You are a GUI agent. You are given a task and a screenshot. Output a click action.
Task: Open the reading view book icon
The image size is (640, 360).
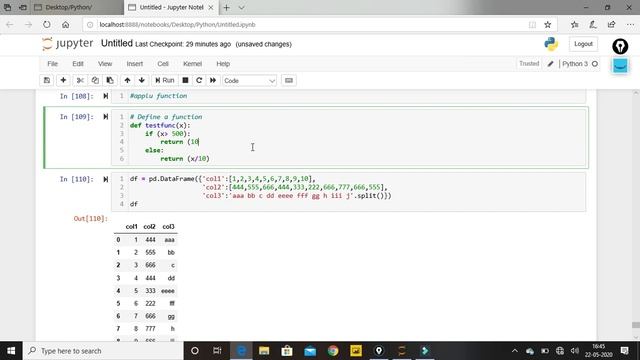(532, 24)
